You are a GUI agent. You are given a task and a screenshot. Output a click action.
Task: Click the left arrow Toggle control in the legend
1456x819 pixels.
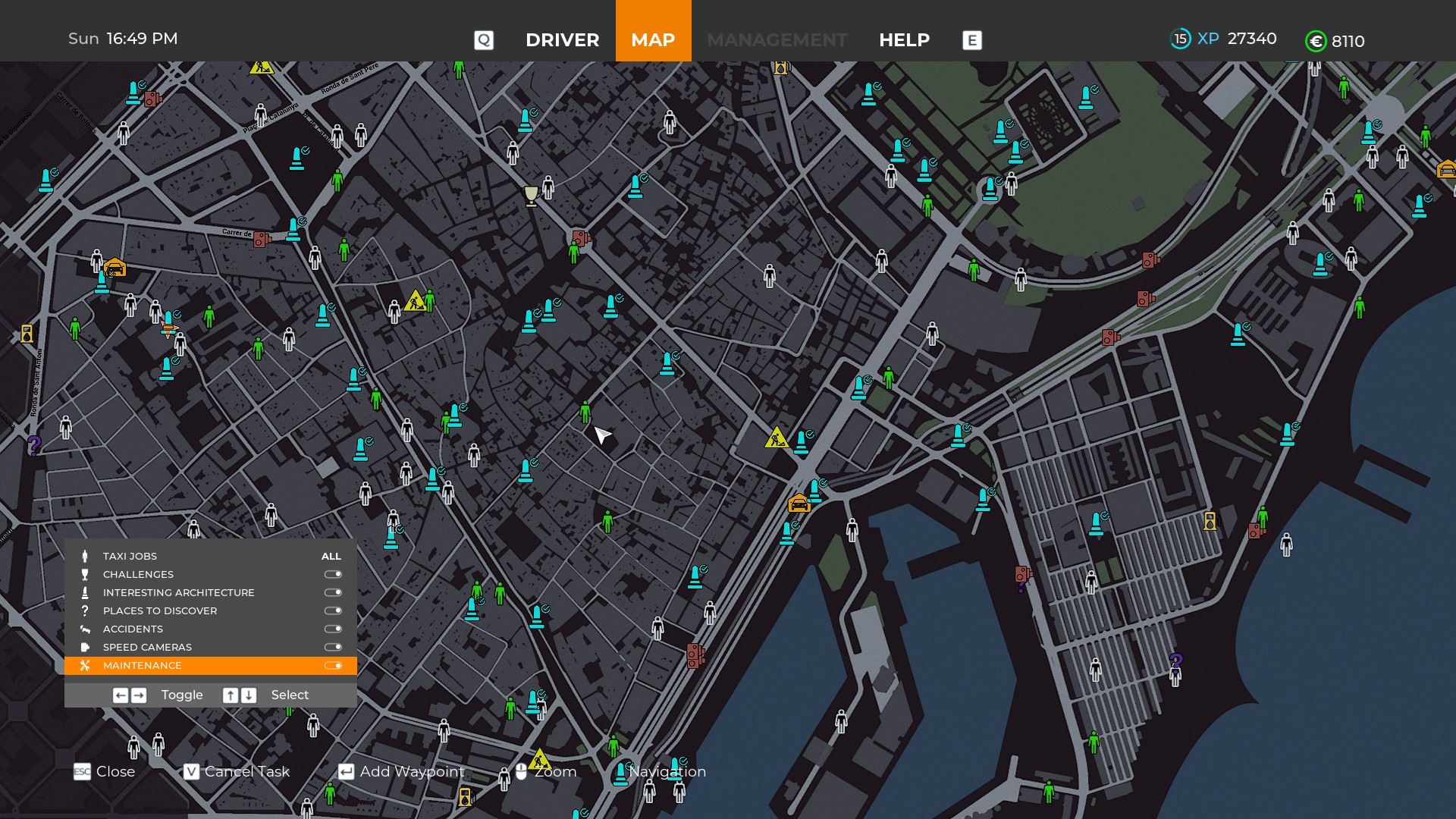pyautogui.click(x=121, y=695)
